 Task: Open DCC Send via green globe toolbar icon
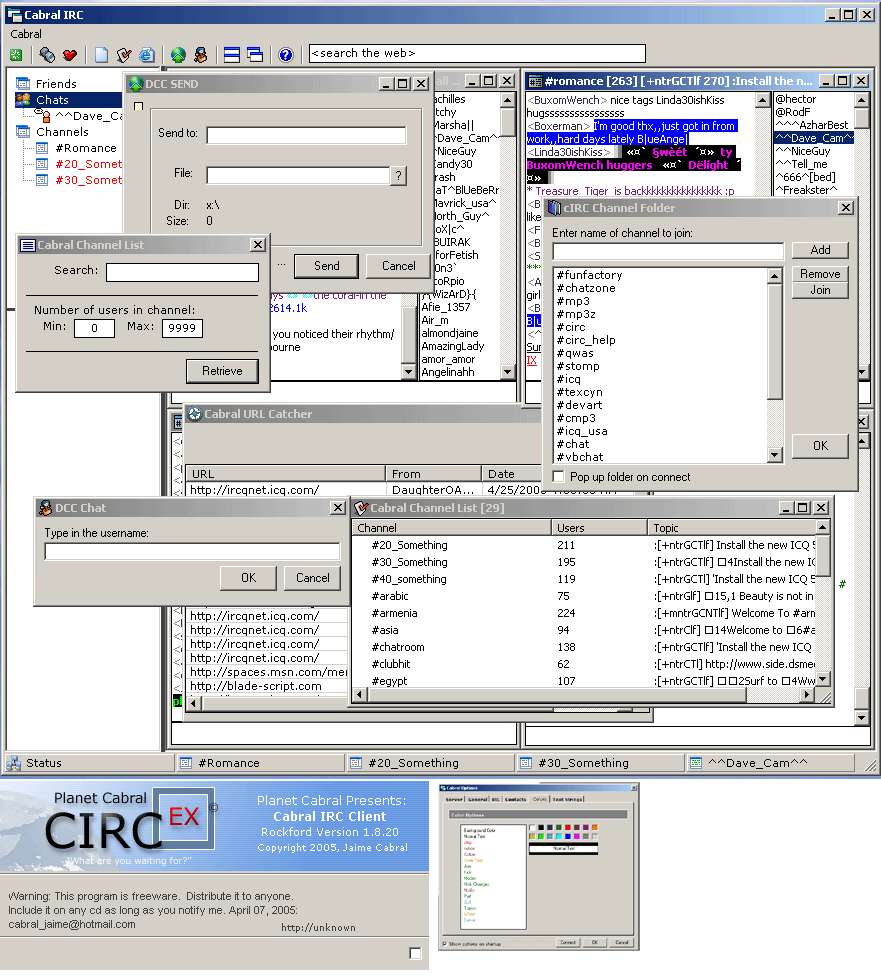click(x=178, y=55)
